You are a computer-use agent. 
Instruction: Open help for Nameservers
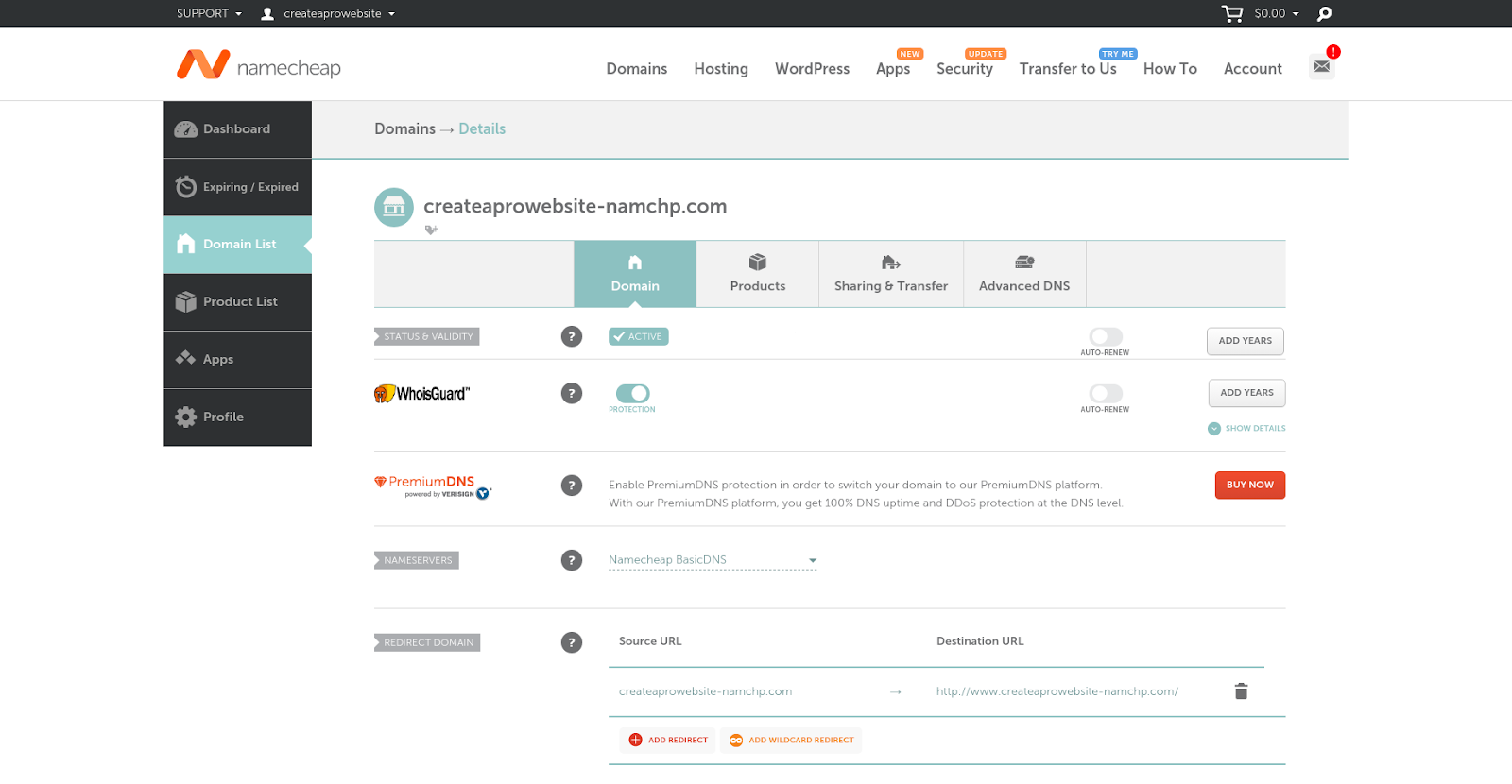pyautogui.click(x=572, y=560)
